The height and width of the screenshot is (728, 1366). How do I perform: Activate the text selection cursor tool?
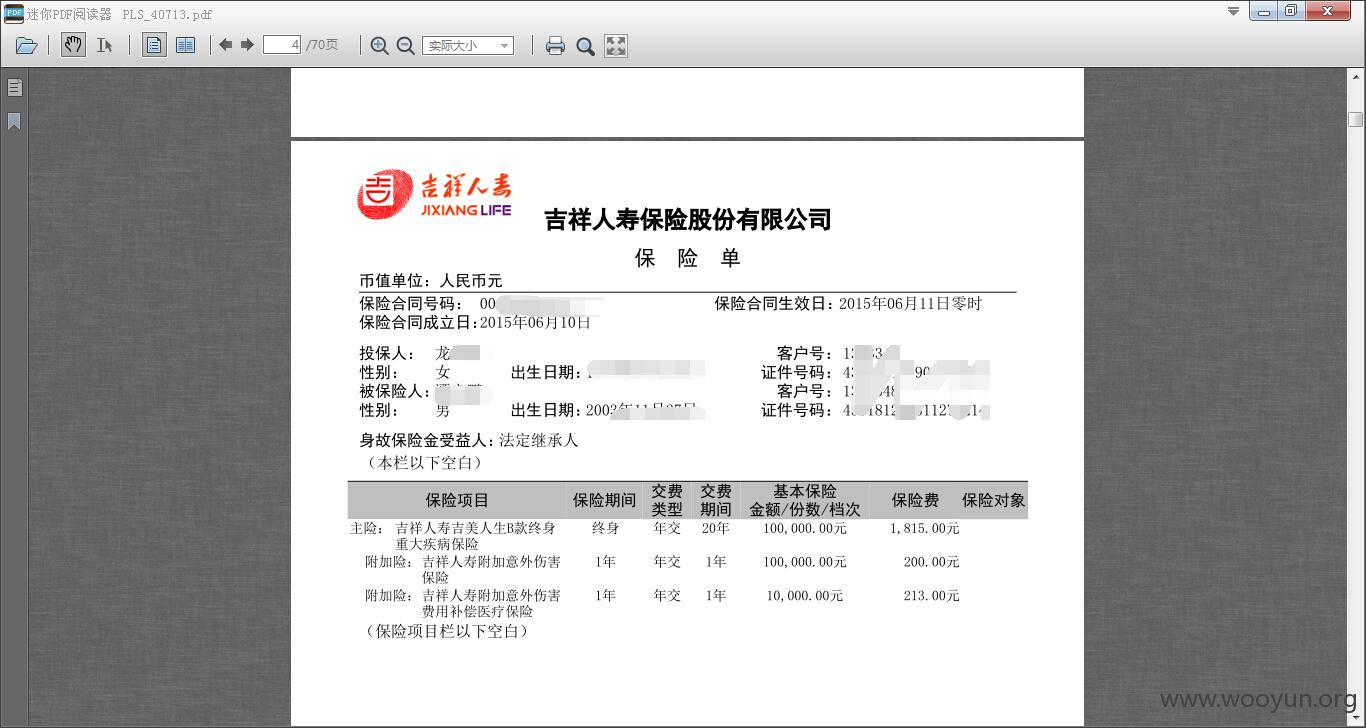104,45
